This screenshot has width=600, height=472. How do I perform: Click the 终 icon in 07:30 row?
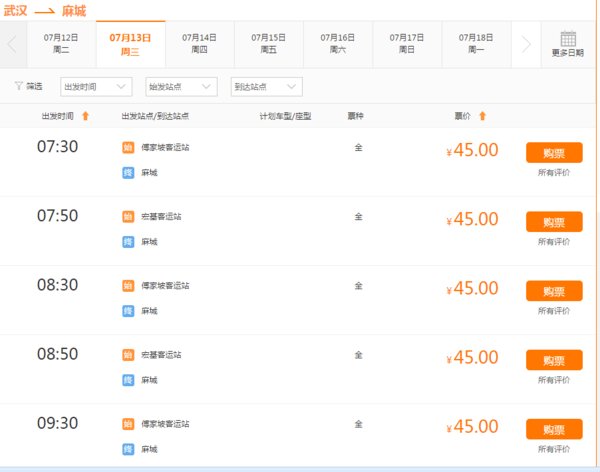pos(128,173)
